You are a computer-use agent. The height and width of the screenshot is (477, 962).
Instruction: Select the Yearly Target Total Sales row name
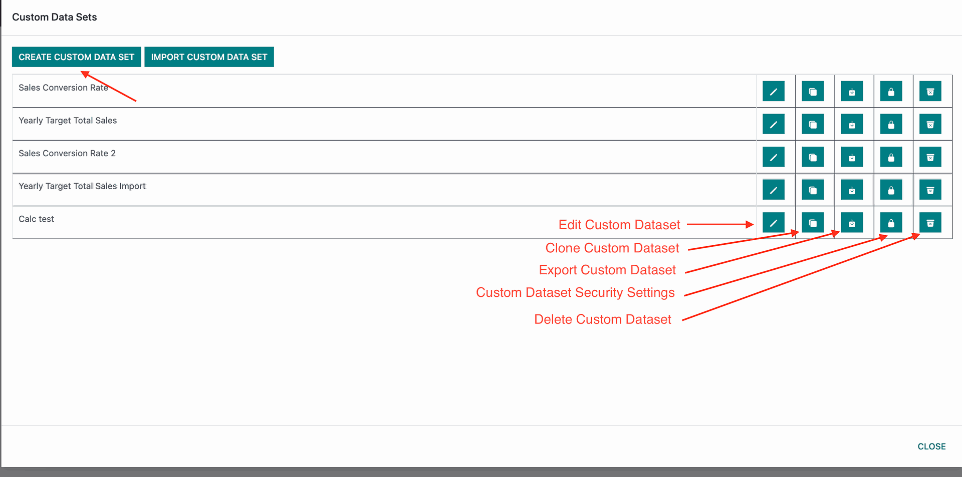point(67,120)
